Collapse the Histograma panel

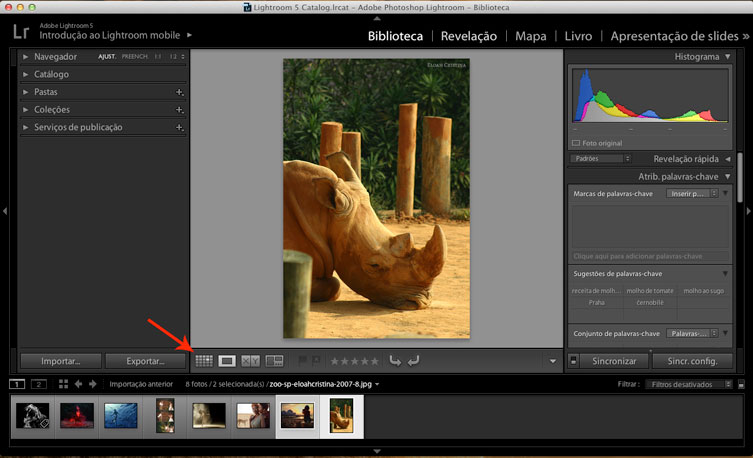click(x=726, y=57)
